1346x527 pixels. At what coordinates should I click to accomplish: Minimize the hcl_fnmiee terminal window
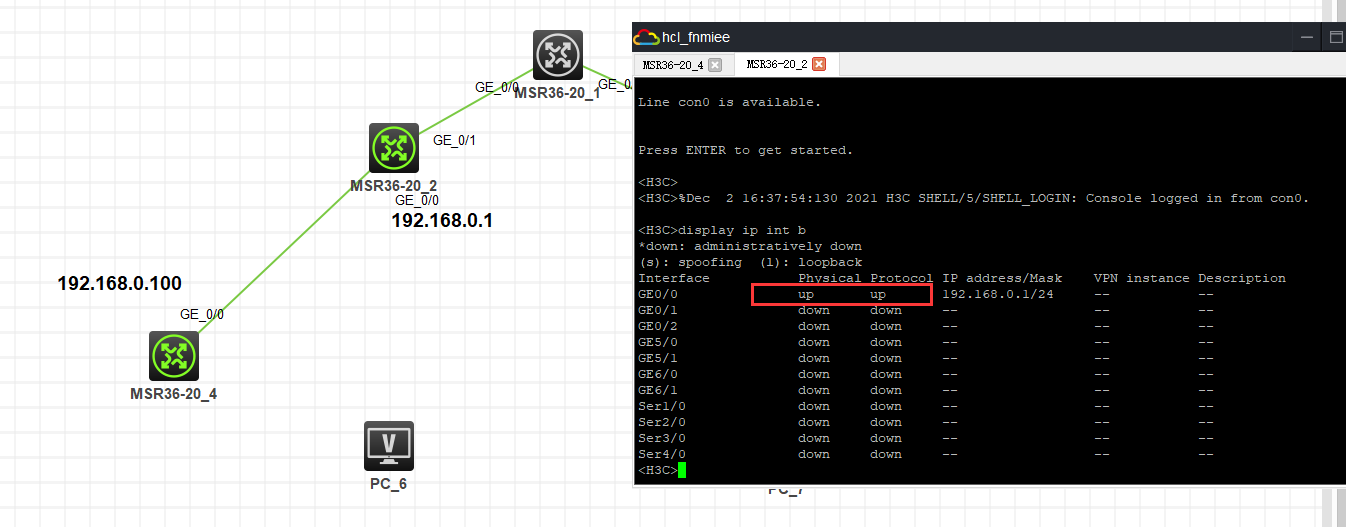(1306, 37)
